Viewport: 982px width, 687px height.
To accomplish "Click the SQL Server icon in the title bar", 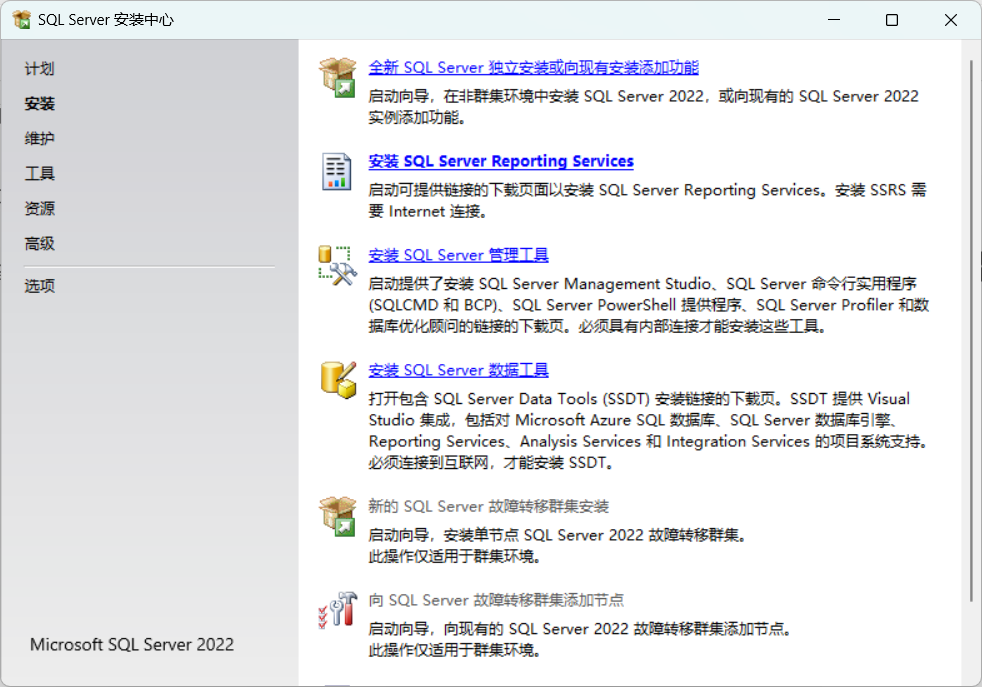I will tap(22, 19).
